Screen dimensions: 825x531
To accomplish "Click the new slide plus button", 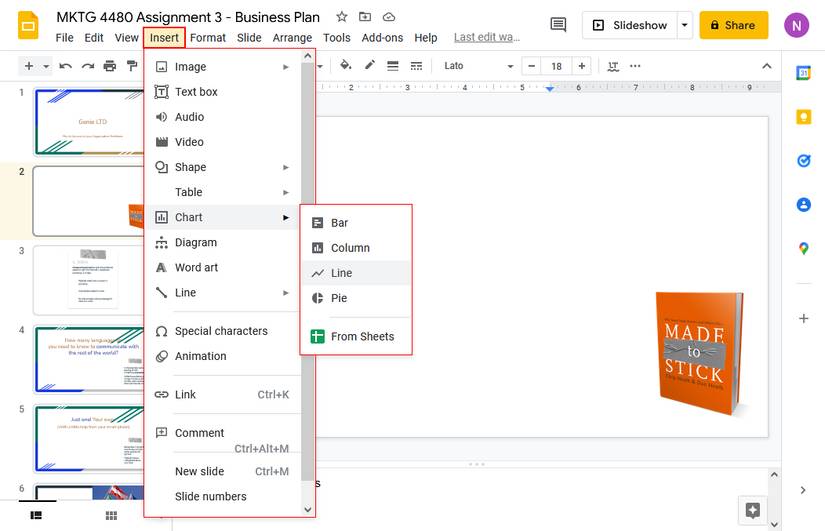I will click(x=29, y=66).
